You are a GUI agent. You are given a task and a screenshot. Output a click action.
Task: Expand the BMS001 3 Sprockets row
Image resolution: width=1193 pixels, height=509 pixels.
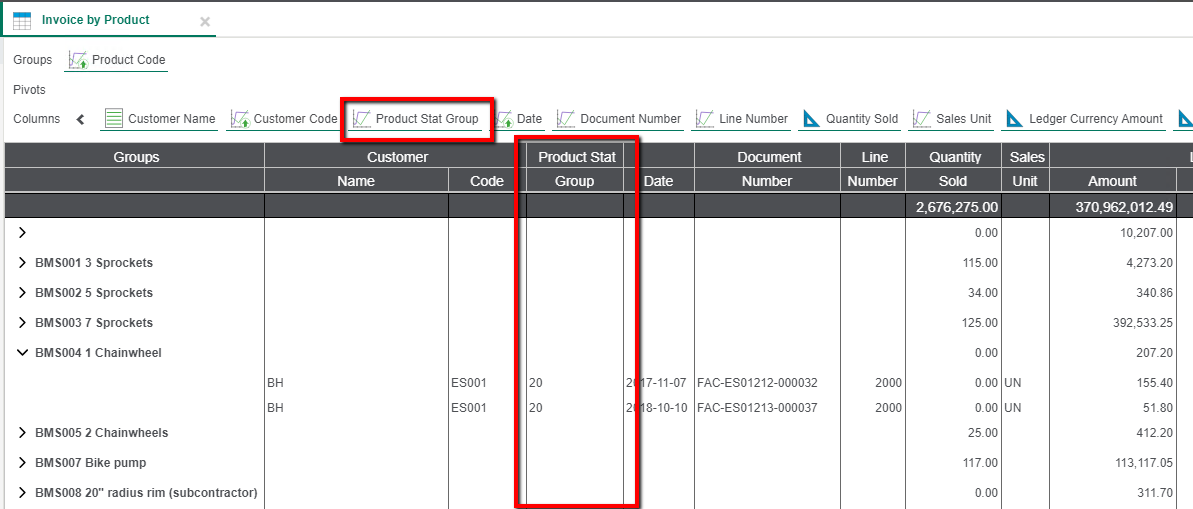pyautogui.click(x=23, y=263)
